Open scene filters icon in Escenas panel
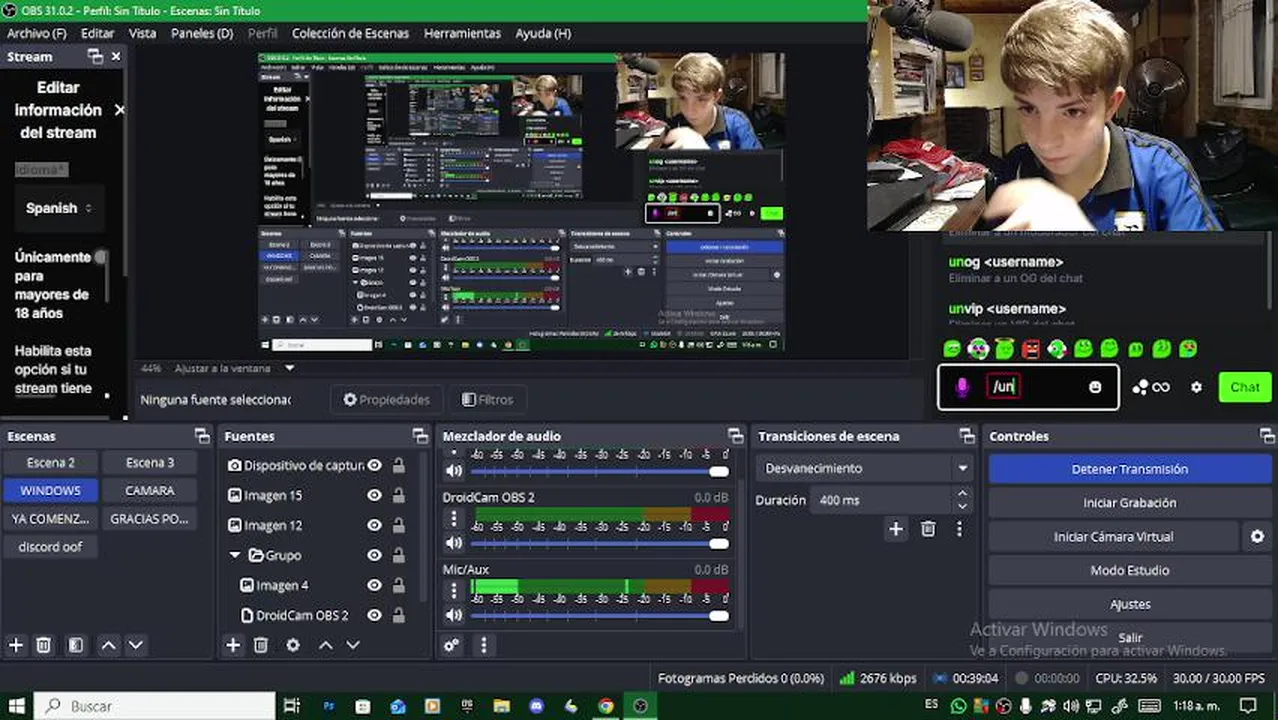1278x720 pixels. click(76, 646)
